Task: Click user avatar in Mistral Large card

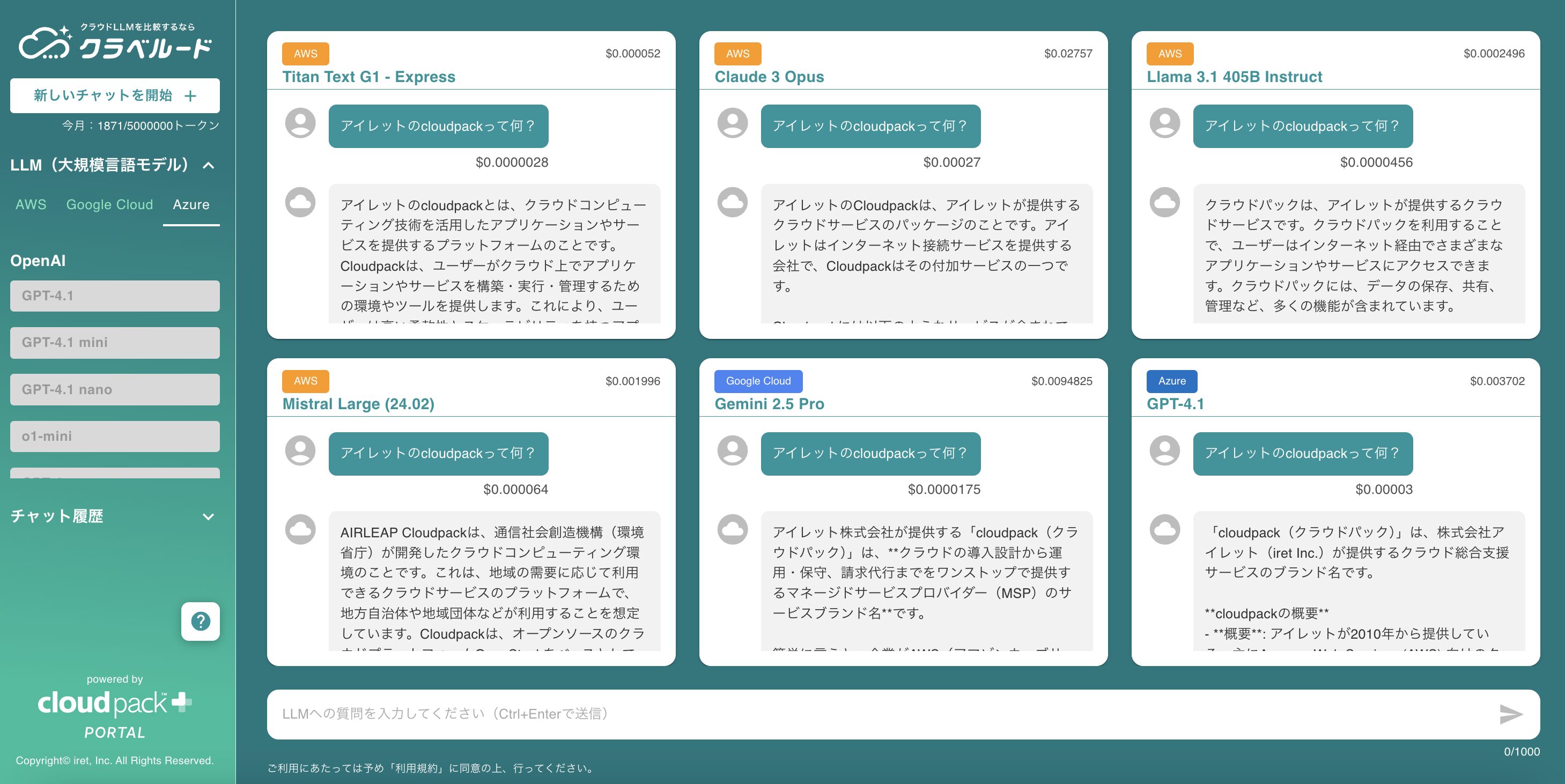Action: click(300, 450)
